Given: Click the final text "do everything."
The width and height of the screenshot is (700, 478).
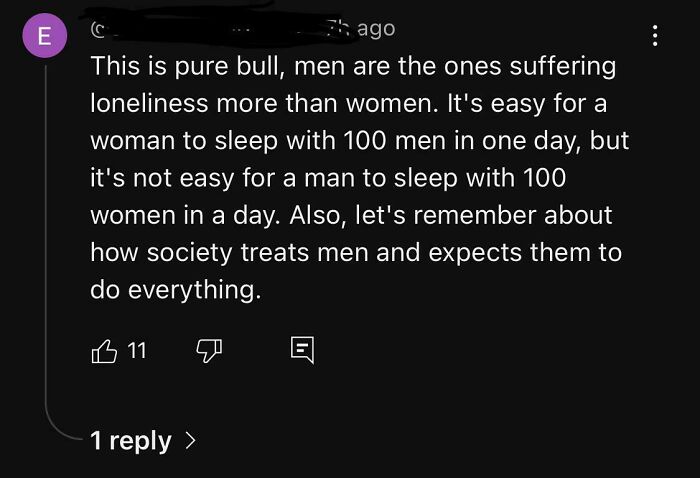Looking at the screenshot, I should tap(175, 290).
